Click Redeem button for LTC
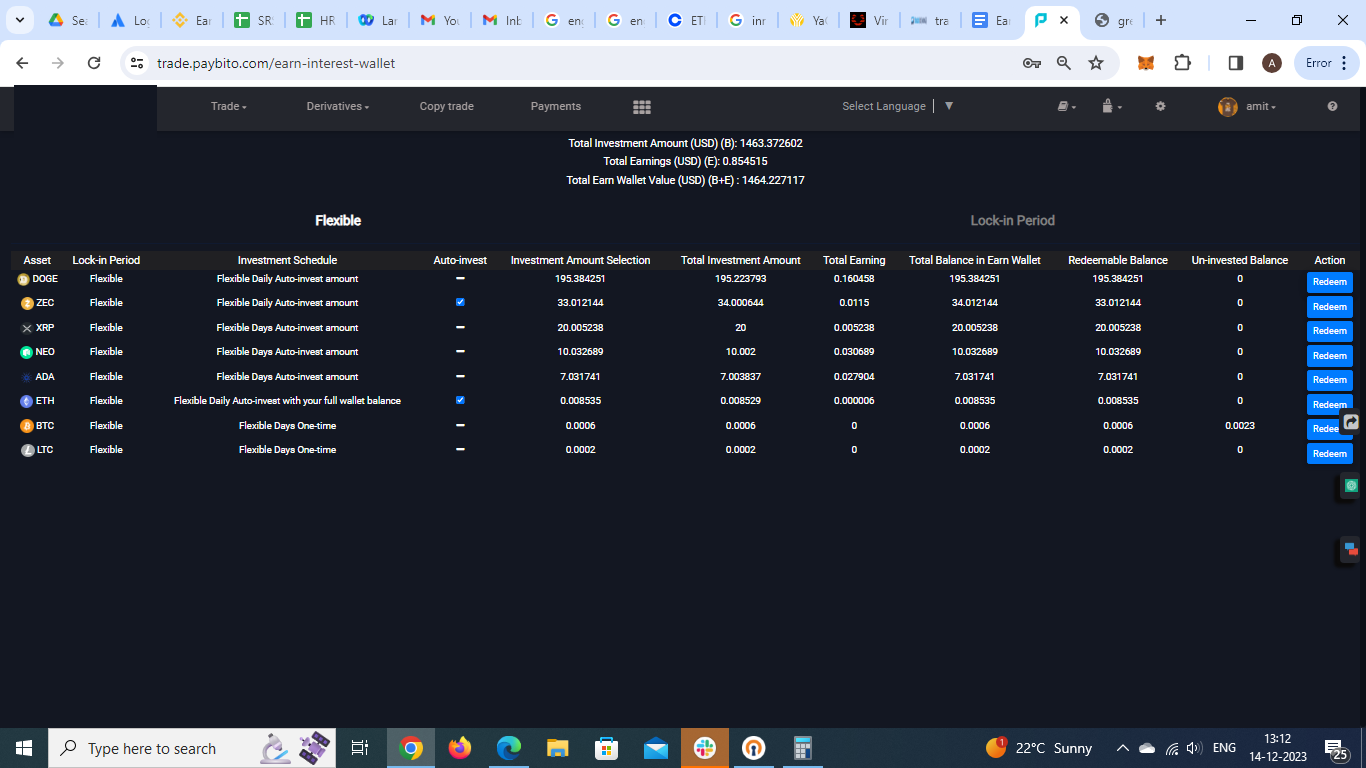Viewport: 1366px width, 768px height. pyautogui.click(x=1329, y=454)
